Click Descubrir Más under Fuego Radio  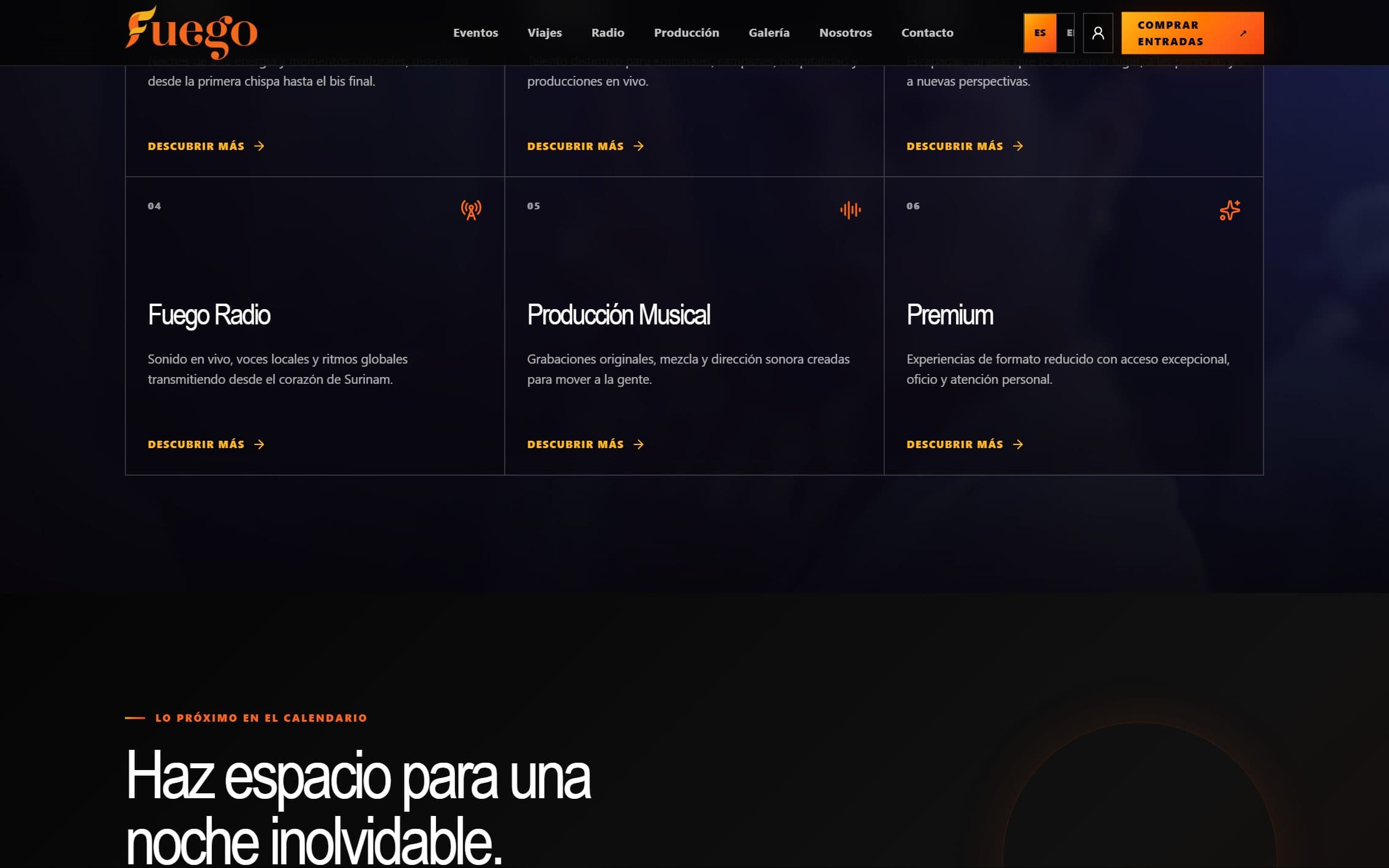click(206, 444)
